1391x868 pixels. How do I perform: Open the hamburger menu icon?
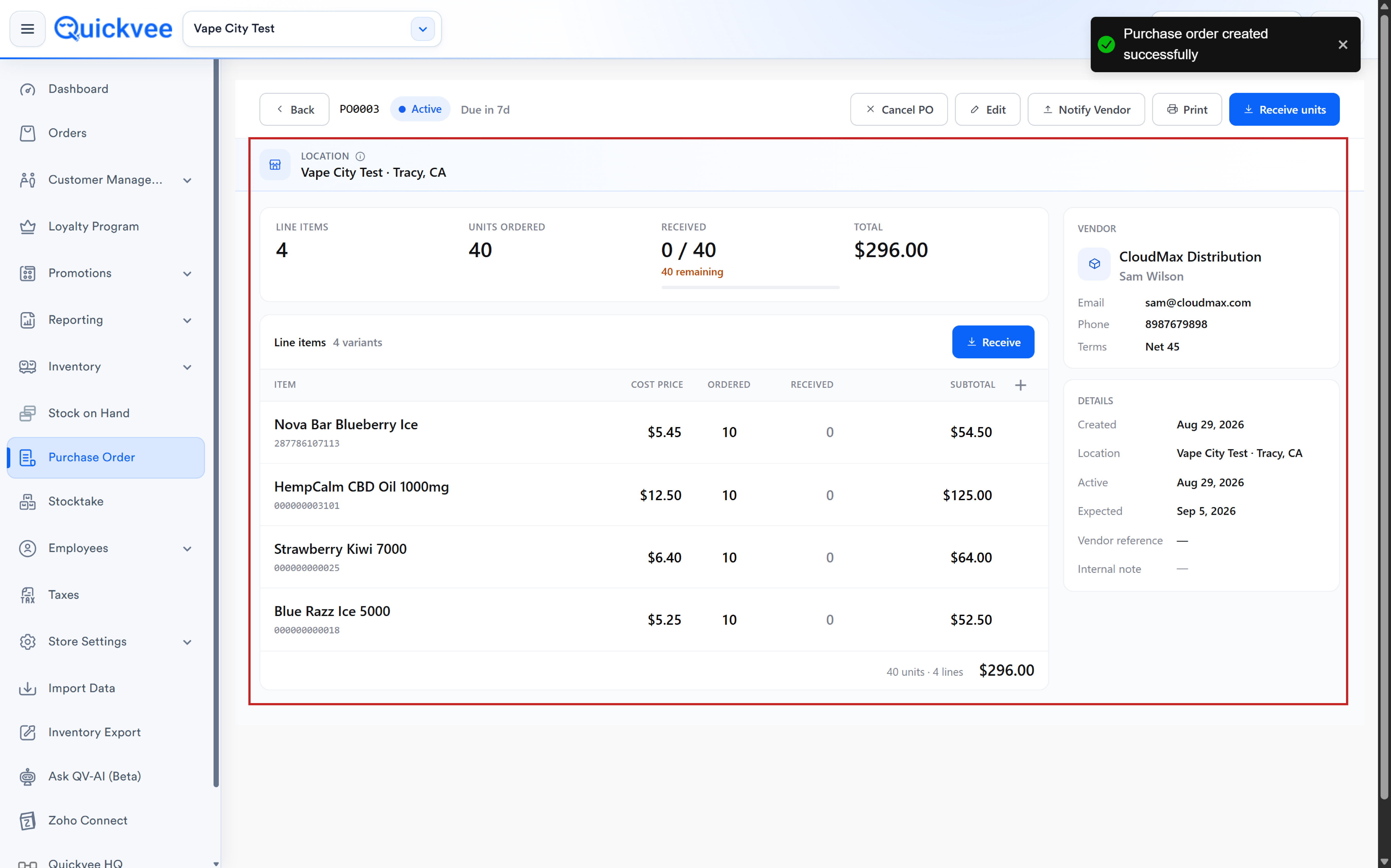27,29
